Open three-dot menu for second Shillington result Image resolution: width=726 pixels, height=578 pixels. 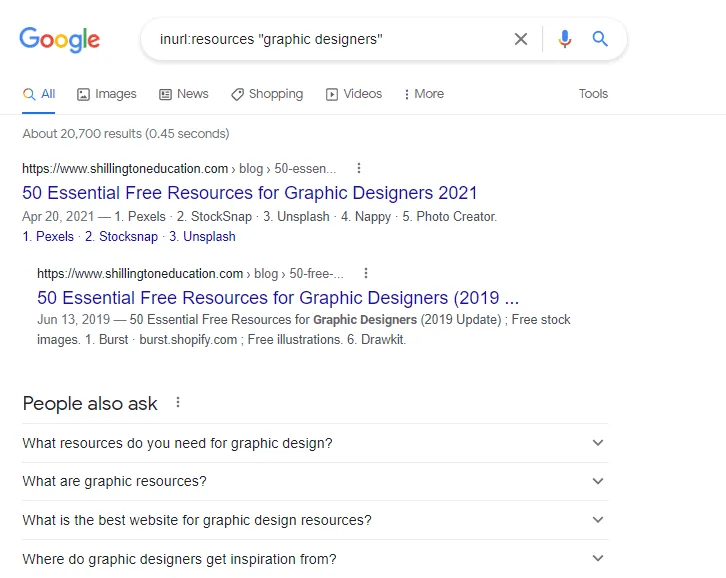point(366,273)
